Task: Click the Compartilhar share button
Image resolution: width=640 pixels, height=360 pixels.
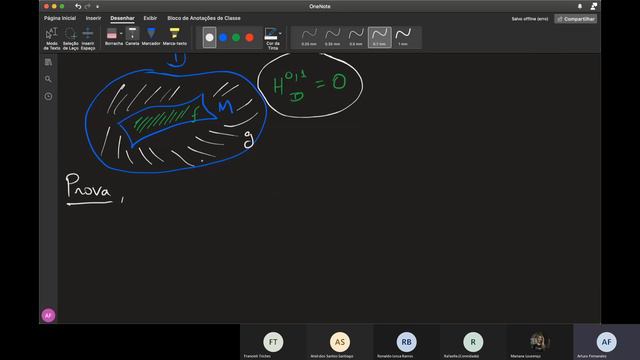Action: click(x=576, y=19)
